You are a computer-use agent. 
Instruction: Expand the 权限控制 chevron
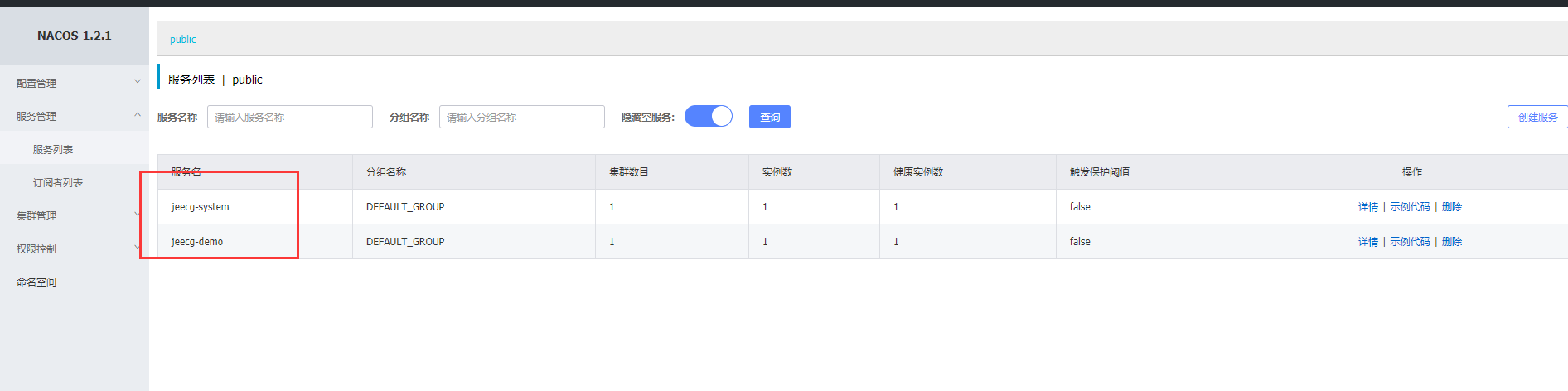(x=138, y=247)
